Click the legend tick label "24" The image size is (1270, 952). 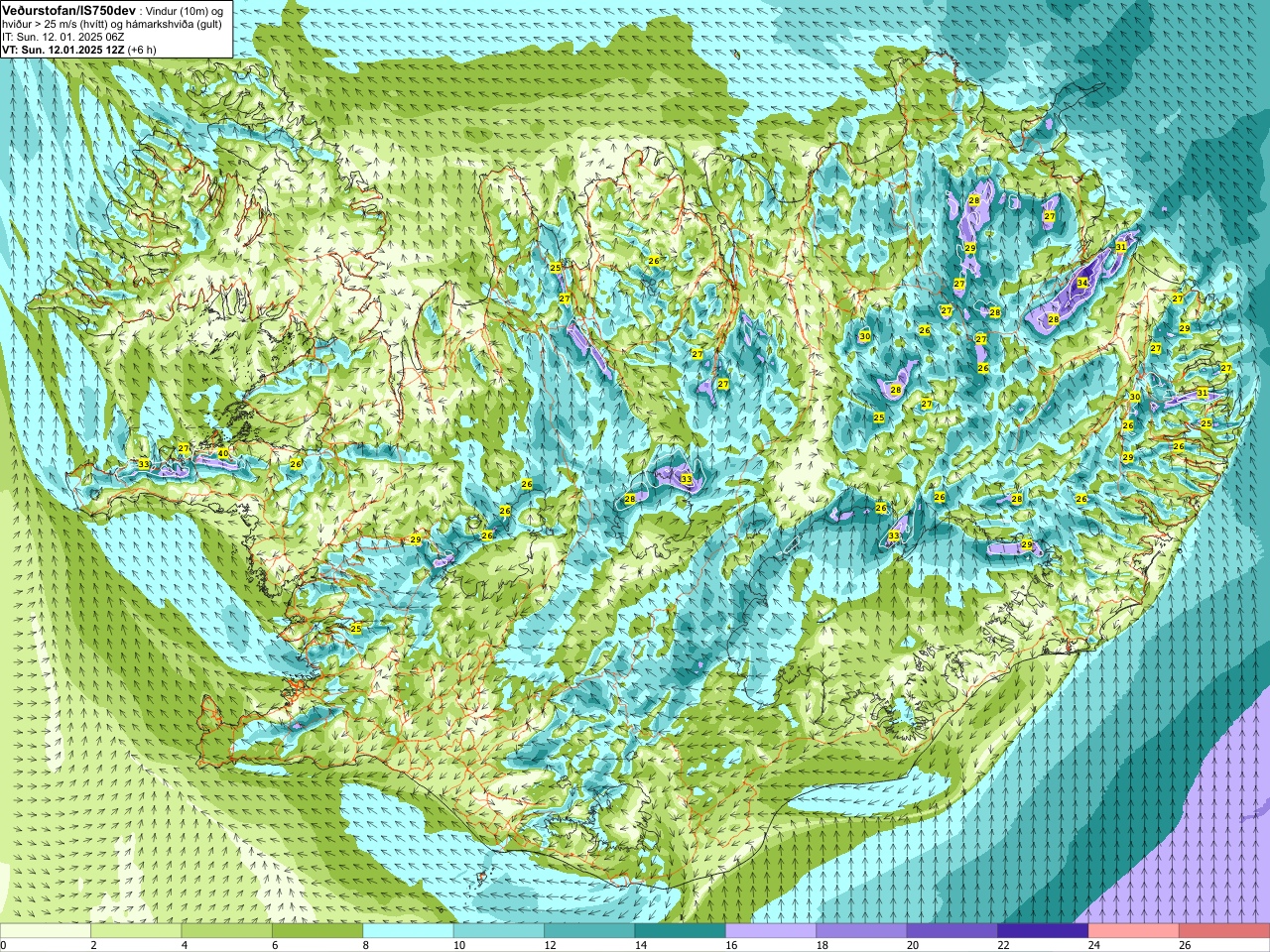(x=1093, y=945)
